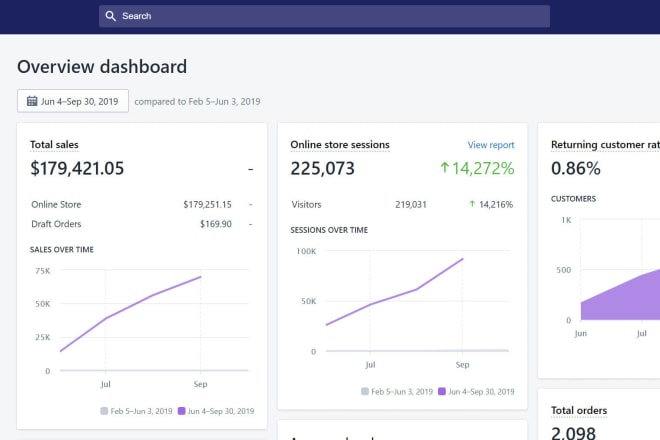
Task: Click the Overview dashboard heading
Action: click(x=102, y=67)
